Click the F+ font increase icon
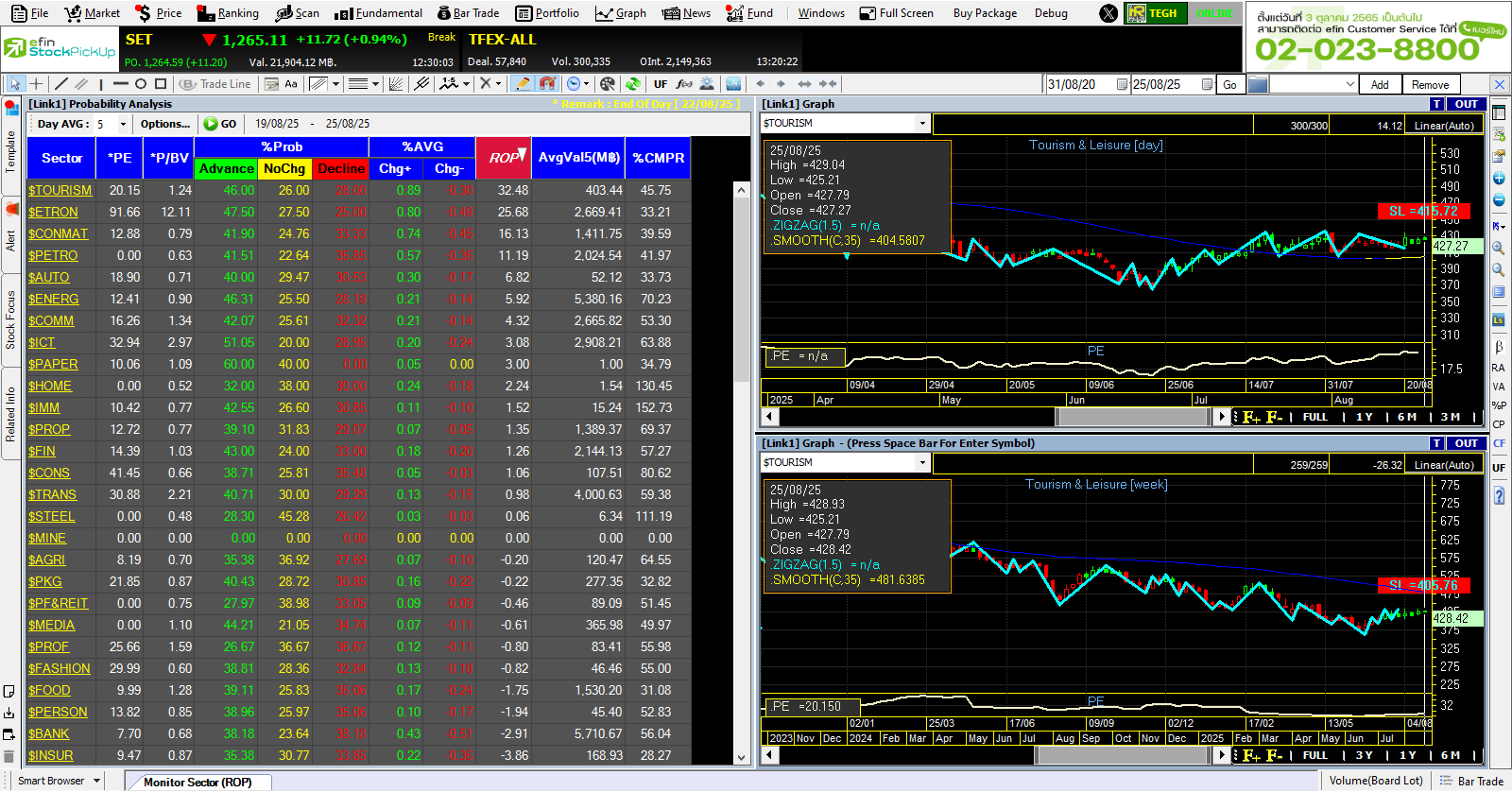This screenshot has width=1512, height=792. 1251,417
